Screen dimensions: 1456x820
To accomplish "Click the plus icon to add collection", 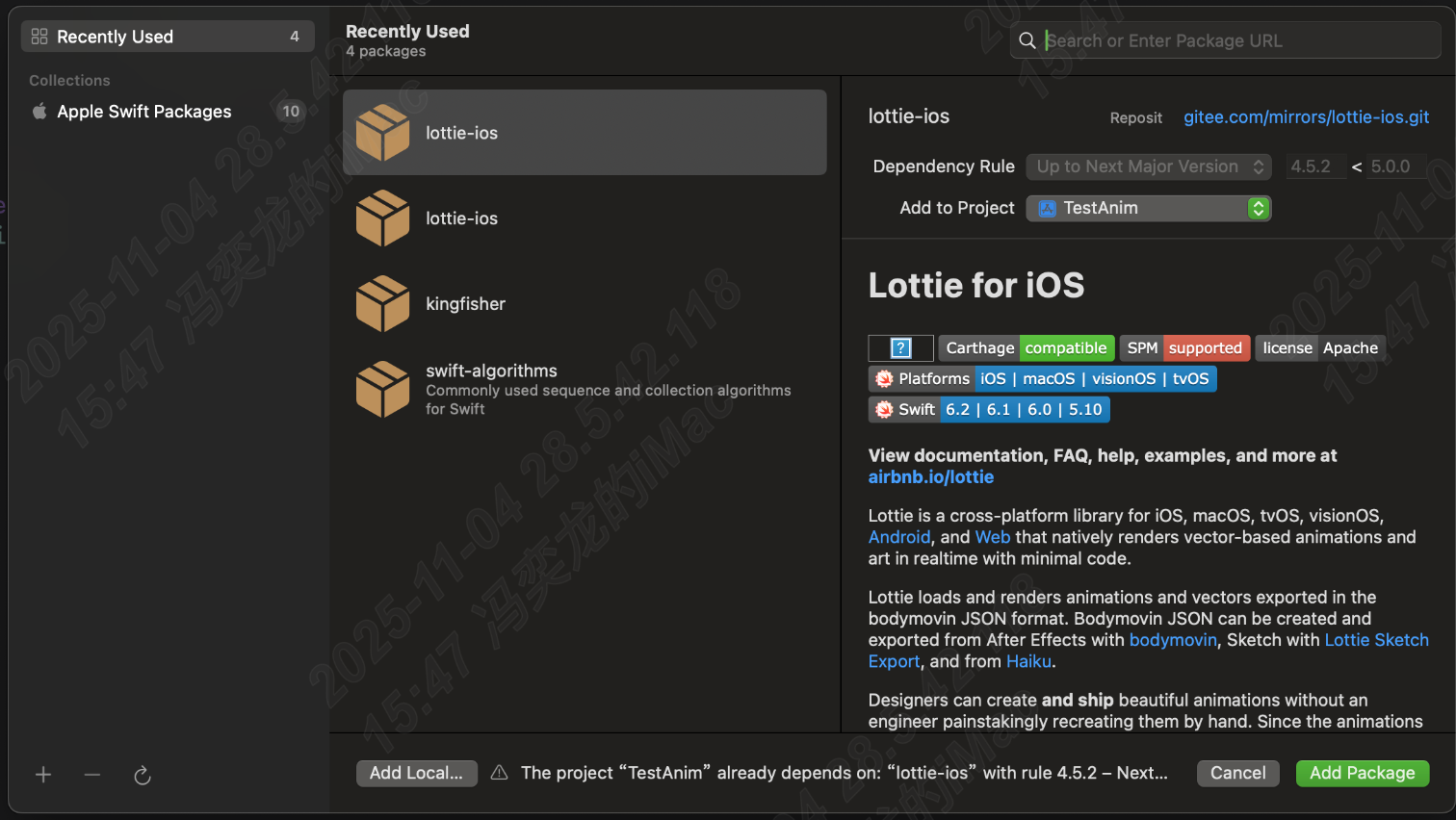I will tap(43, 775).
